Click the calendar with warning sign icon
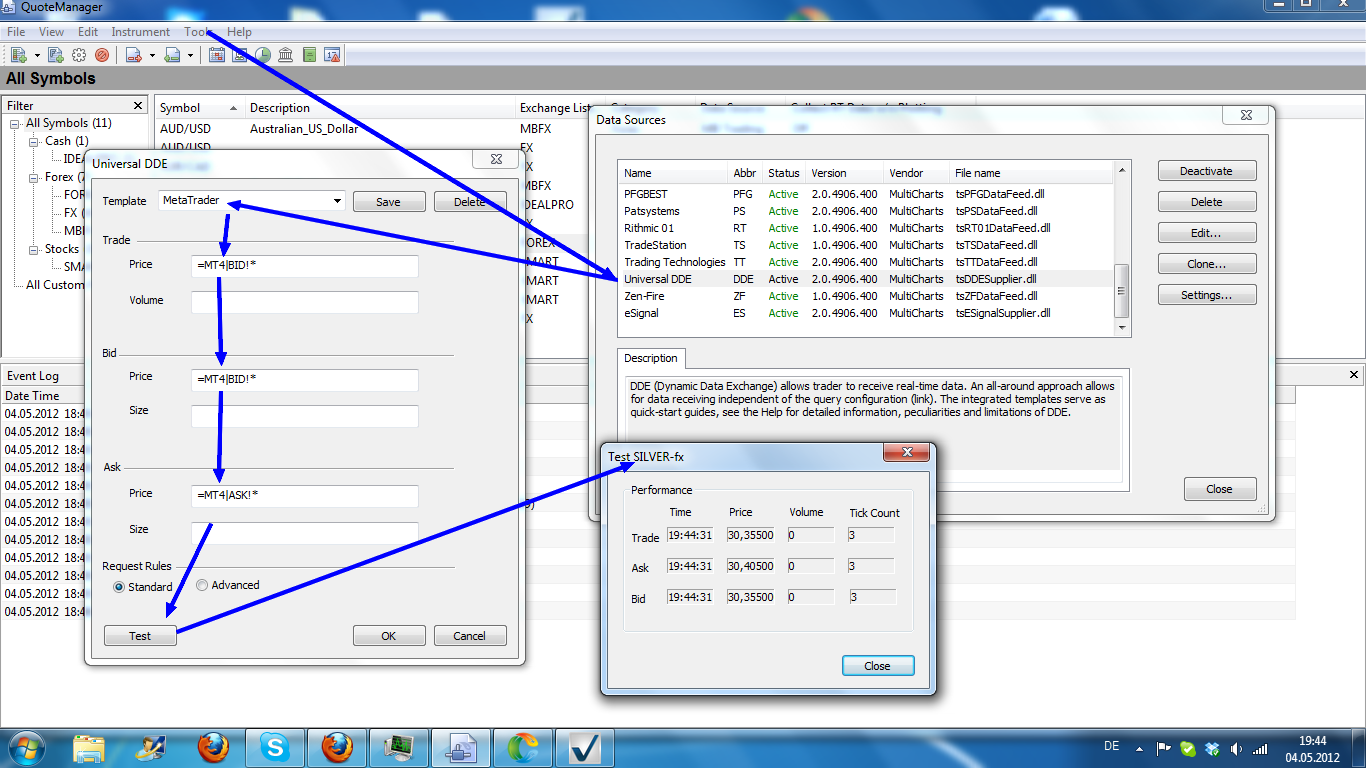The height and width of the screenshot is (768, 1366). tap(333, 55)
